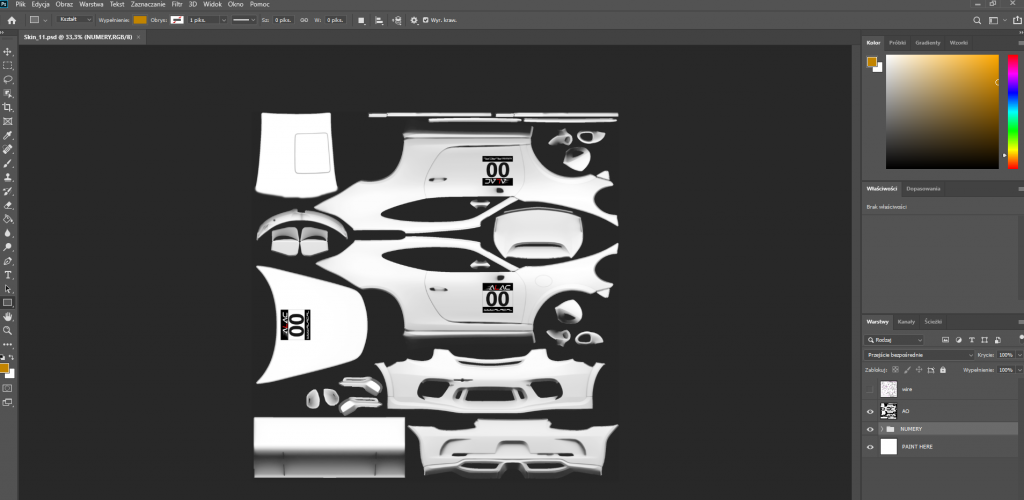Select the Paint Bucket tool
The width and height of the screenshot is (1024, 500).
[8, 219]
